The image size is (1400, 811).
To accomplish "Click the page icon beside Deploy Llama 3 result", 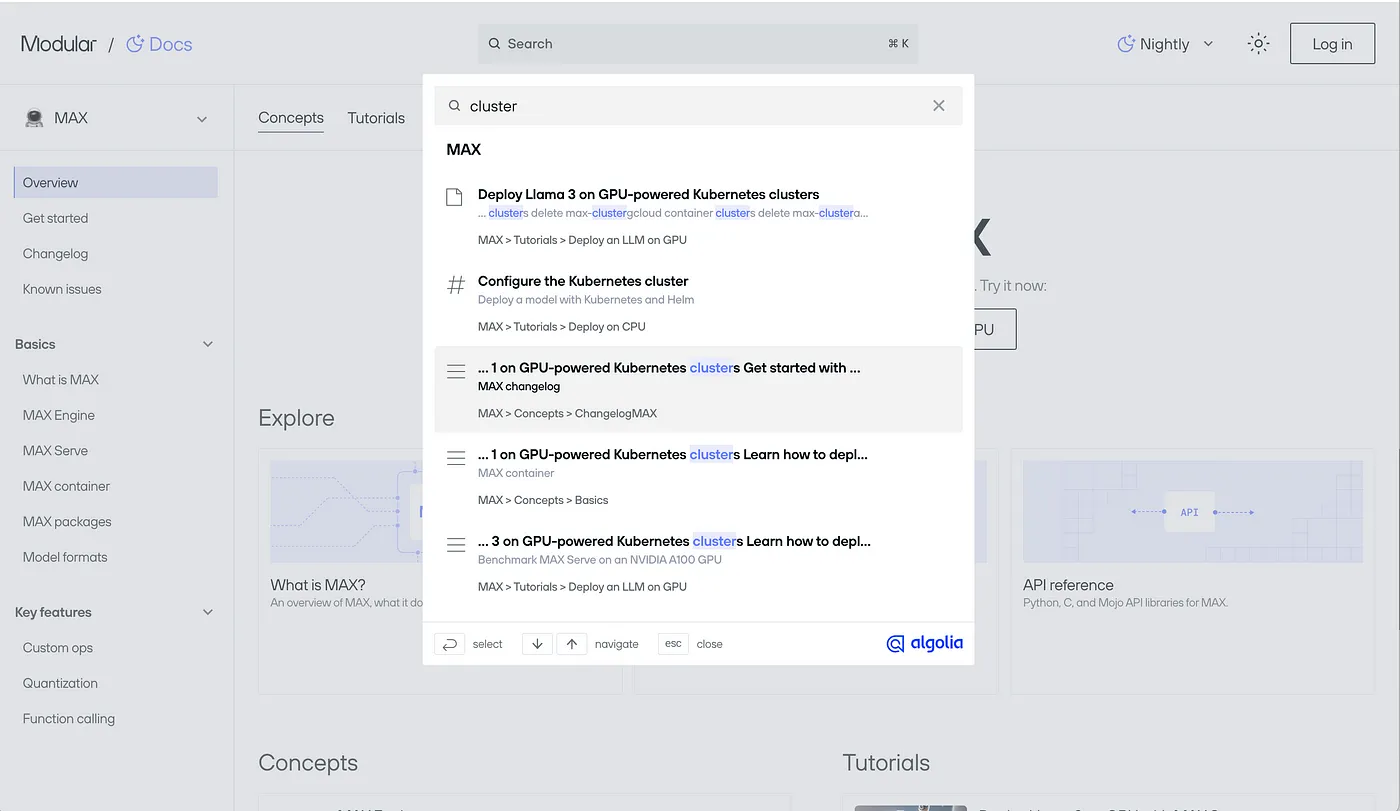I will point(454,197).
